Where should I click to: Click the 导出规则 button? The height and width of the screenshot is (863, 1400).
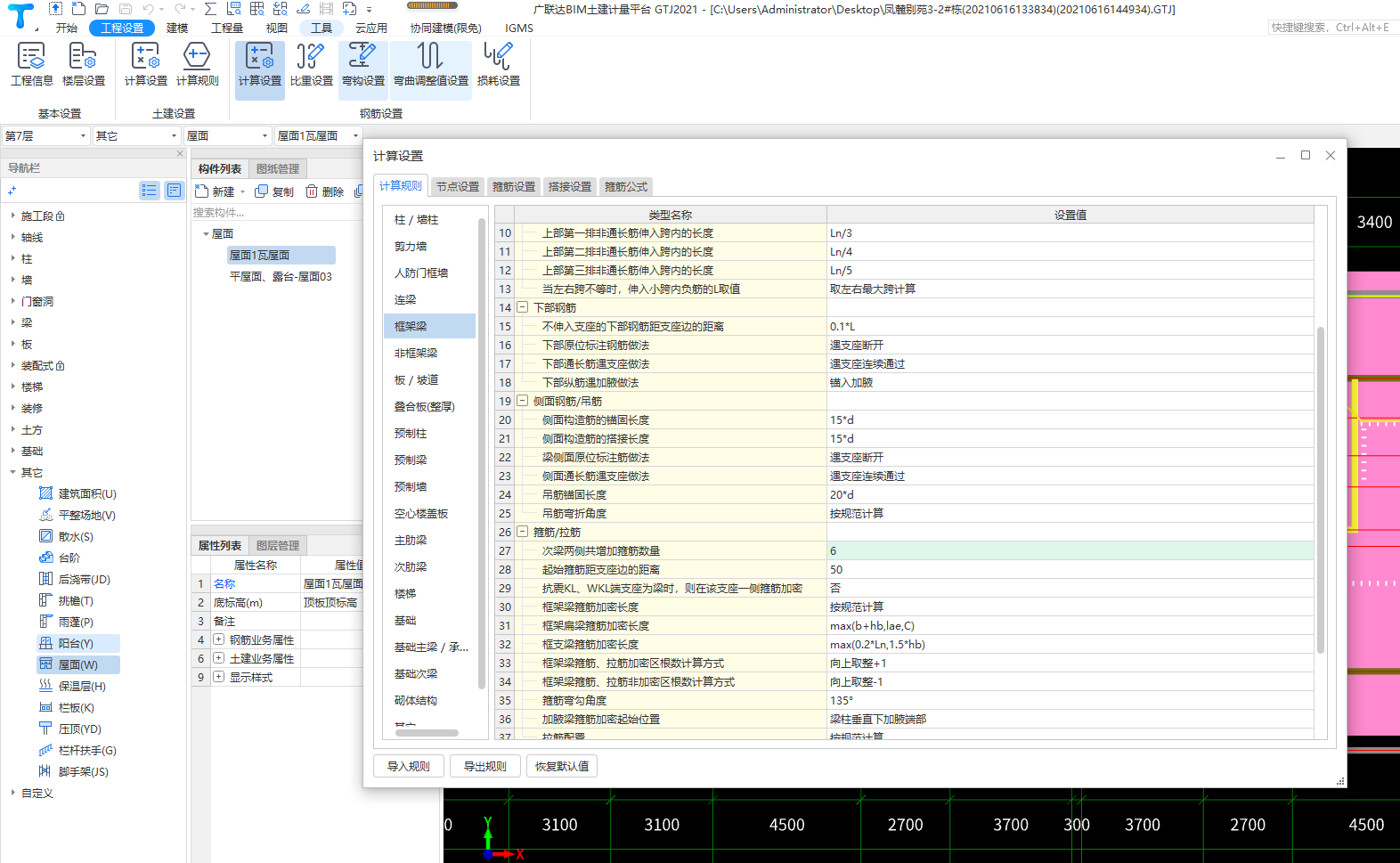click(485, 766)
